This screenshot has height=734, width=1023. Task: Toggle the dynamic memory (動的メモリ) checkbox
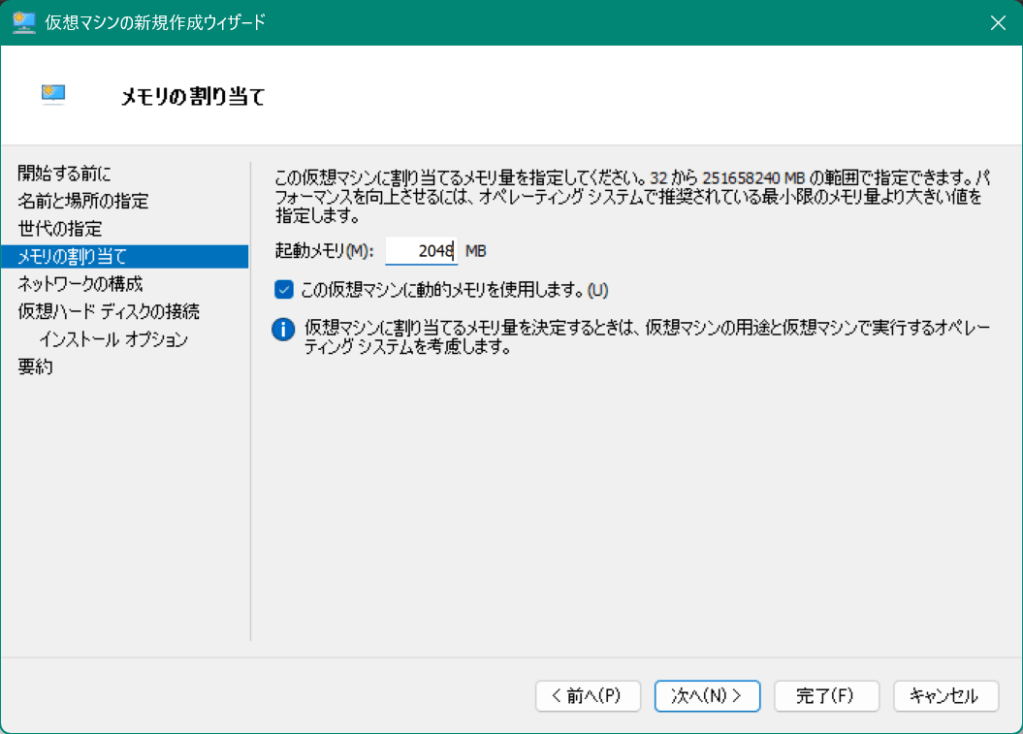284,290
